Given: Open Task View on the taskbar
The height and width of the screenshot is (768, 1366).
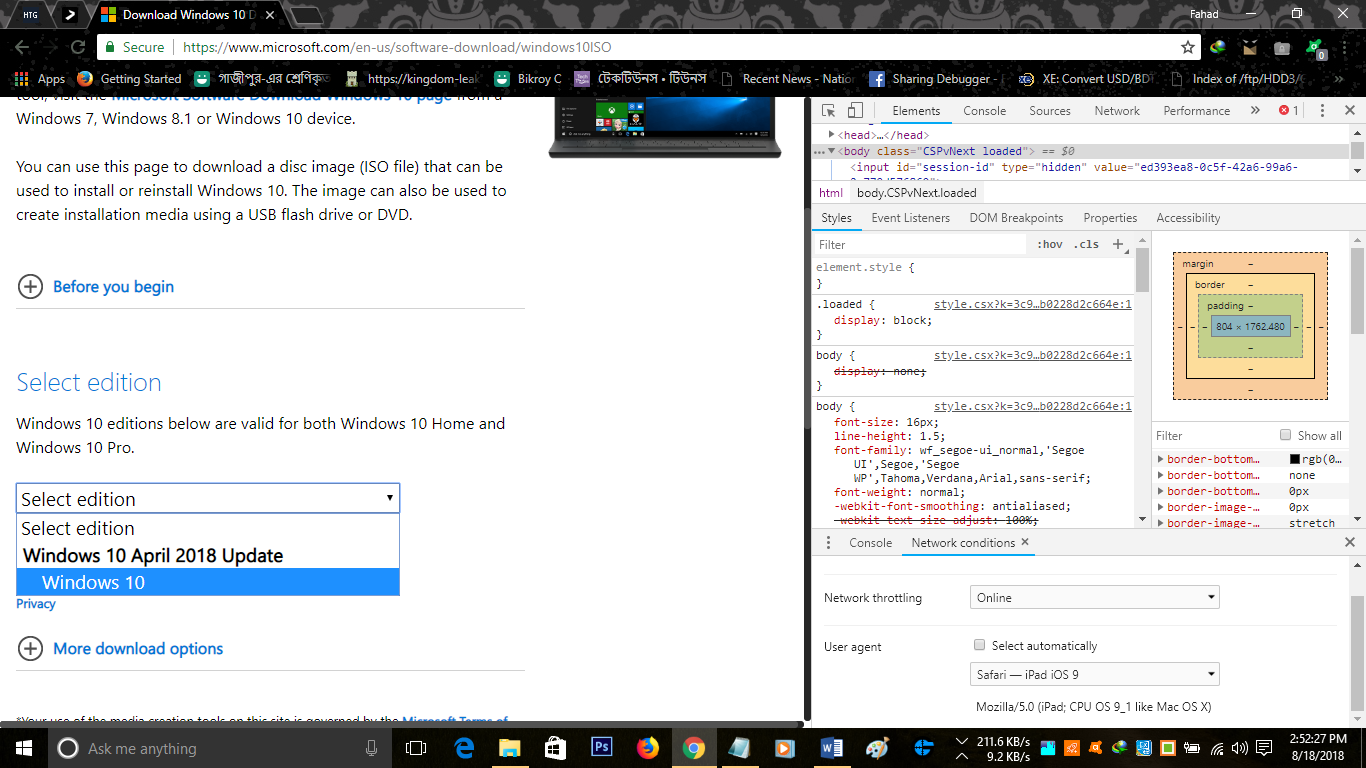Looking at the screenshot, I should [x=416, y=748].
